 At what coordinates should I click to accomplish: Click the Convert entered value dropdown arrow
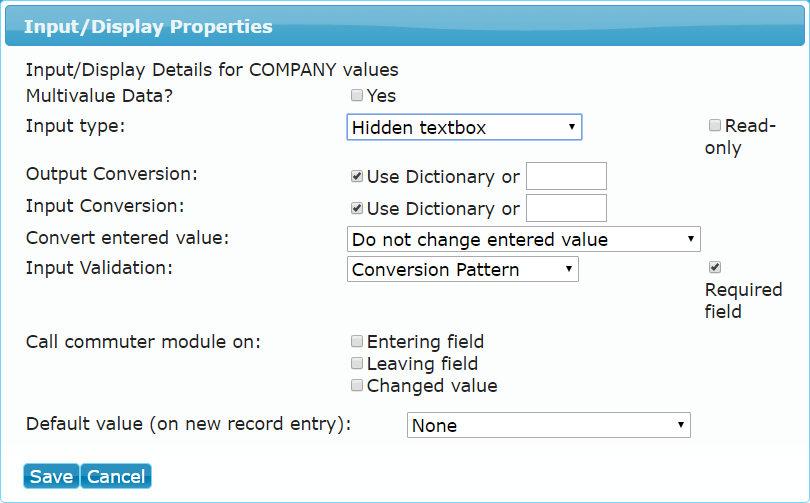[x=690, y=239]
